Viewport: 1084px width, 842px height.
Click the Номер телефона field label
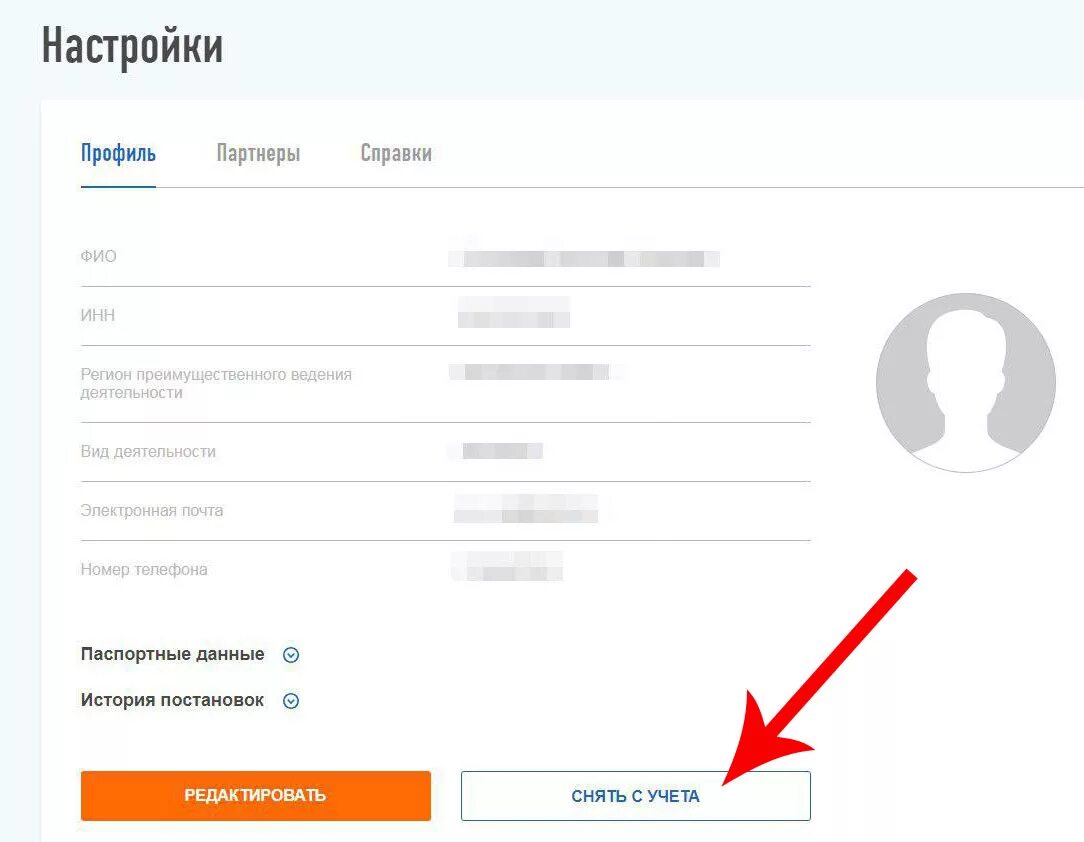(144, 570)
